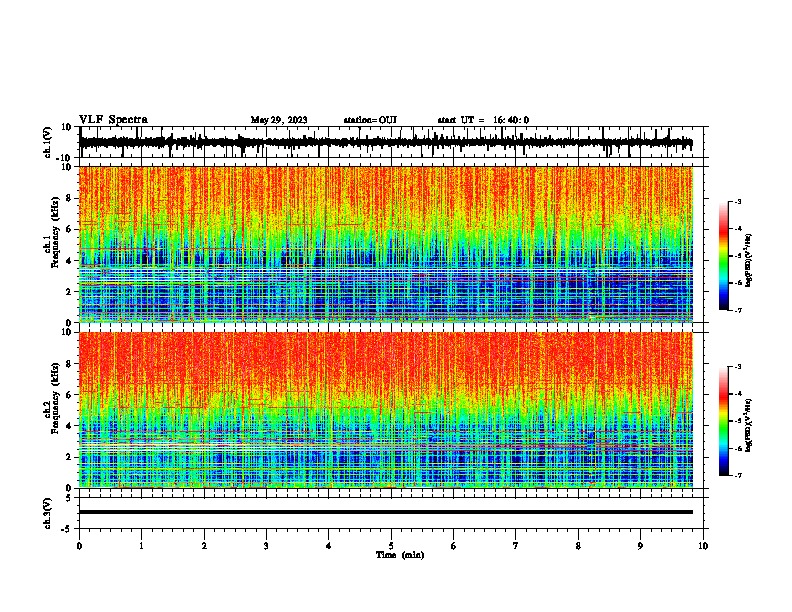Click the '-7' value on ch.2 colorbar
This screenshot has width=792, height=612.
(x=738, y=475)
